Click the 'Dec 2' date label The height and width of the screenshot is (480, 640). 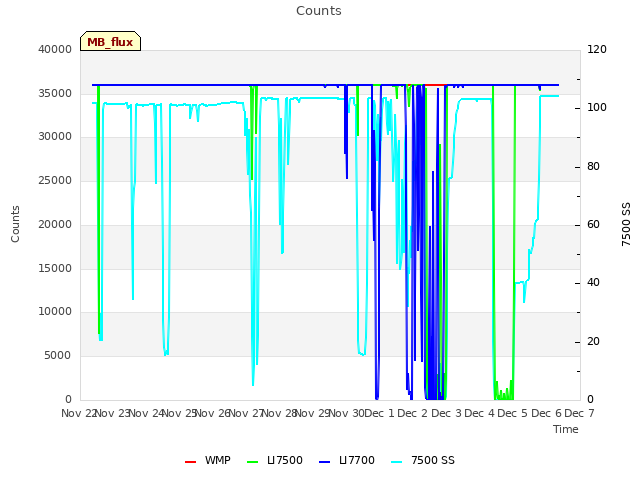click(413, 413)
